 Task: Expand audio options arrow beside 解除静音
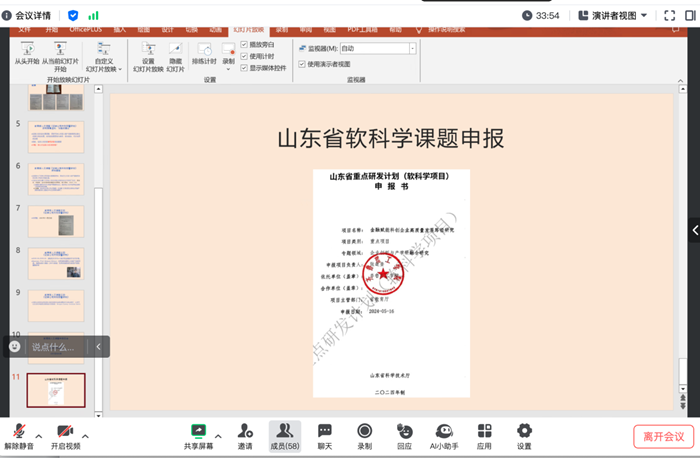point(39,436)
